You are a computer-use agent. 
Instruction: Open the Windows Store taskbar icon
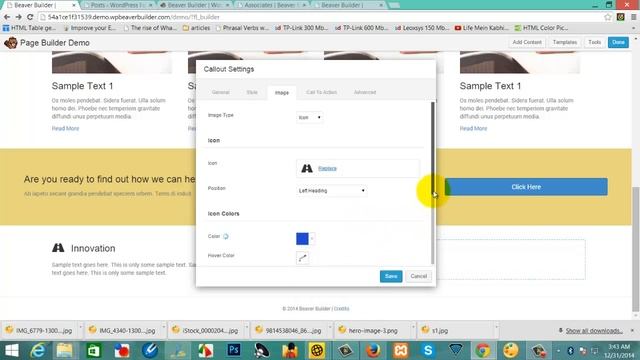point(93,350)
